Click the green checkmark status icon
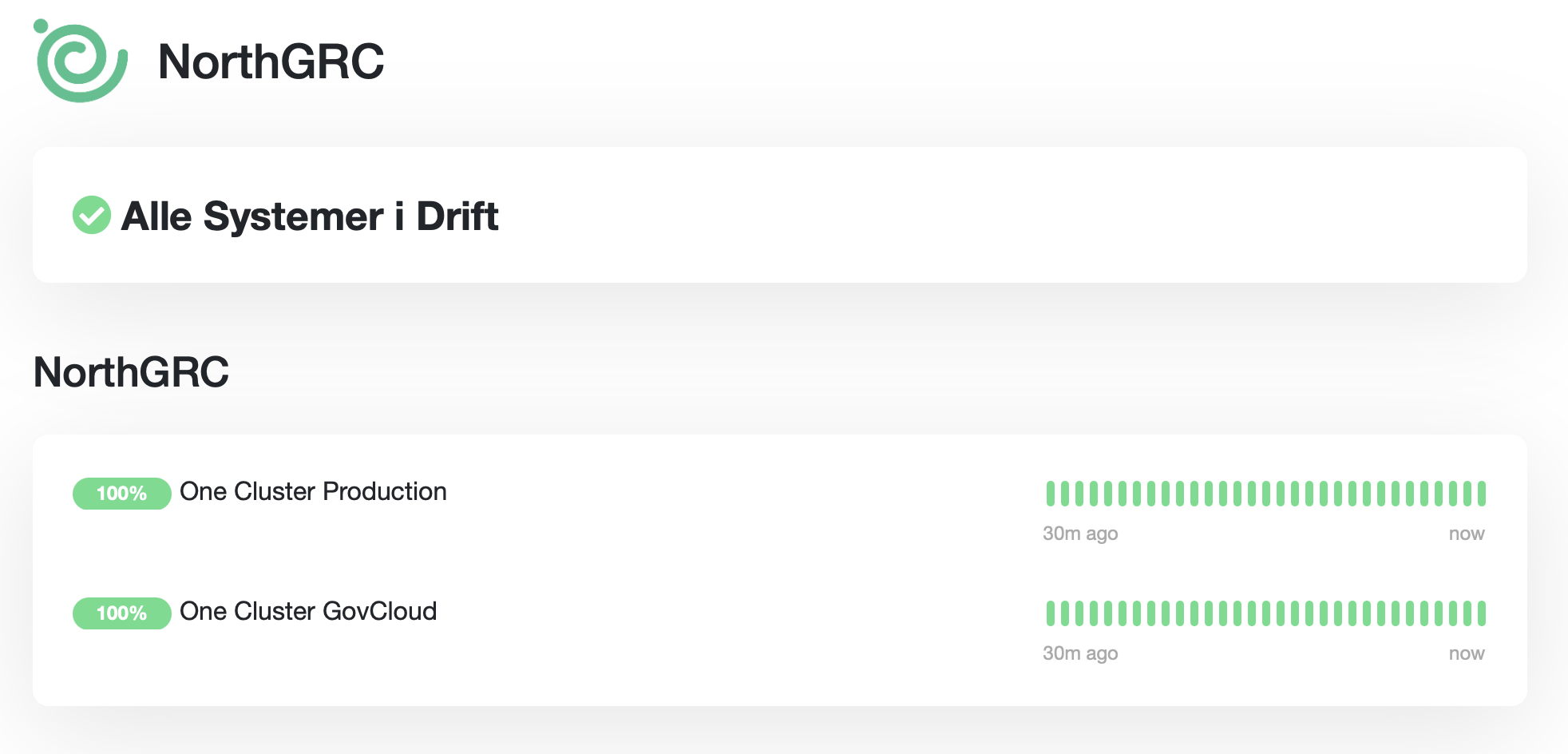Viewport: 1568px width, 754px height. point(92,215)
